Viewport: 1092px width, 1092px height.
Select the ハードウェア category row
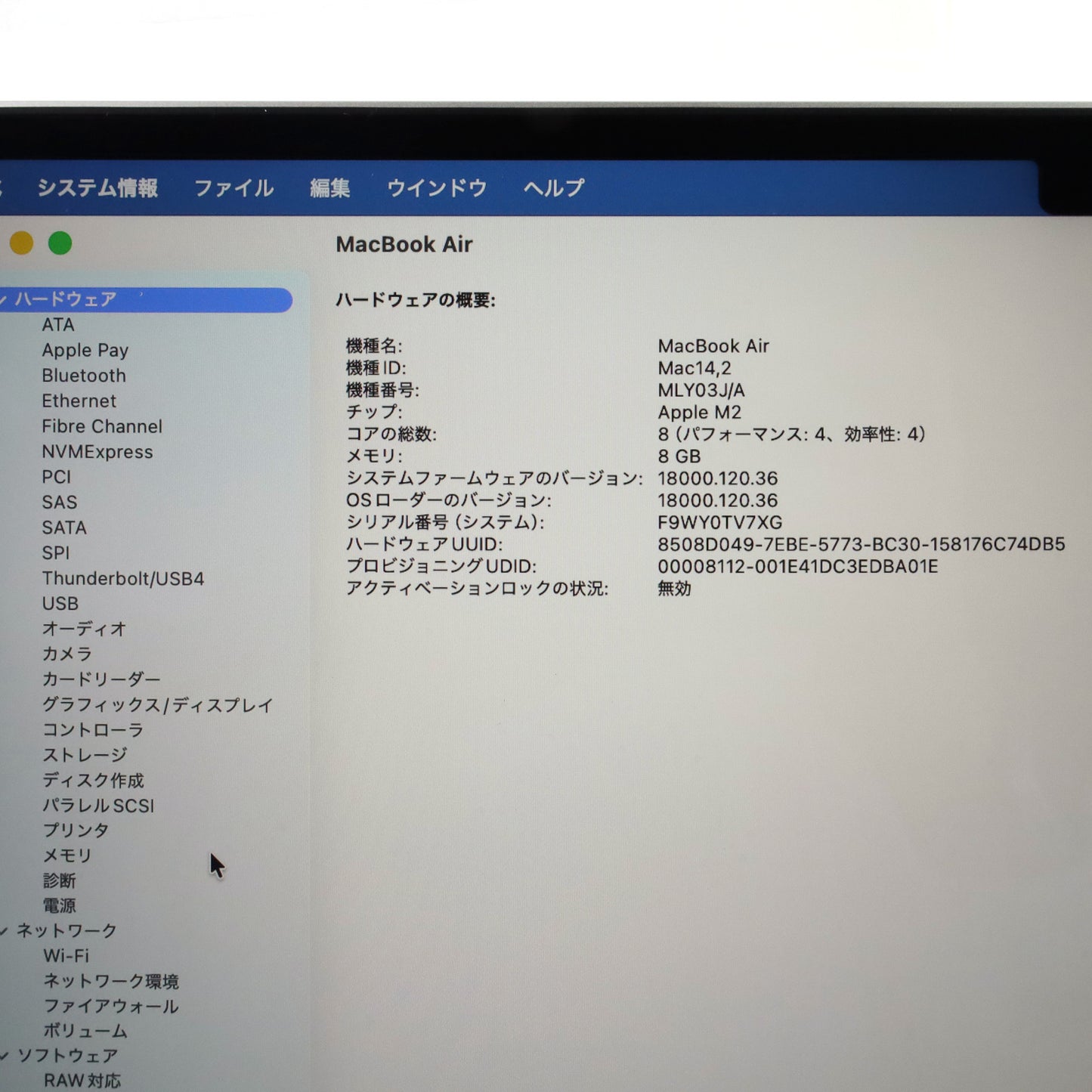coord(146,300)
